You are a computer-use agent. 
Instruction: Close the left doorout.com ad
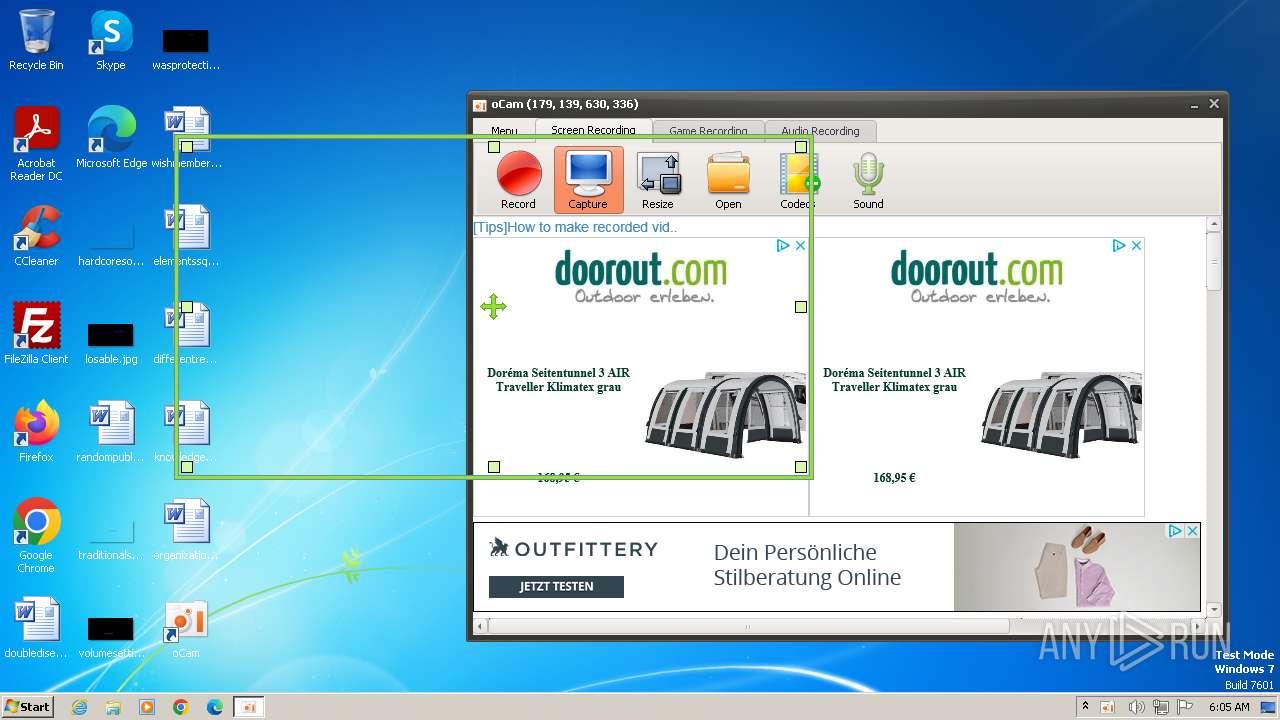800,245
